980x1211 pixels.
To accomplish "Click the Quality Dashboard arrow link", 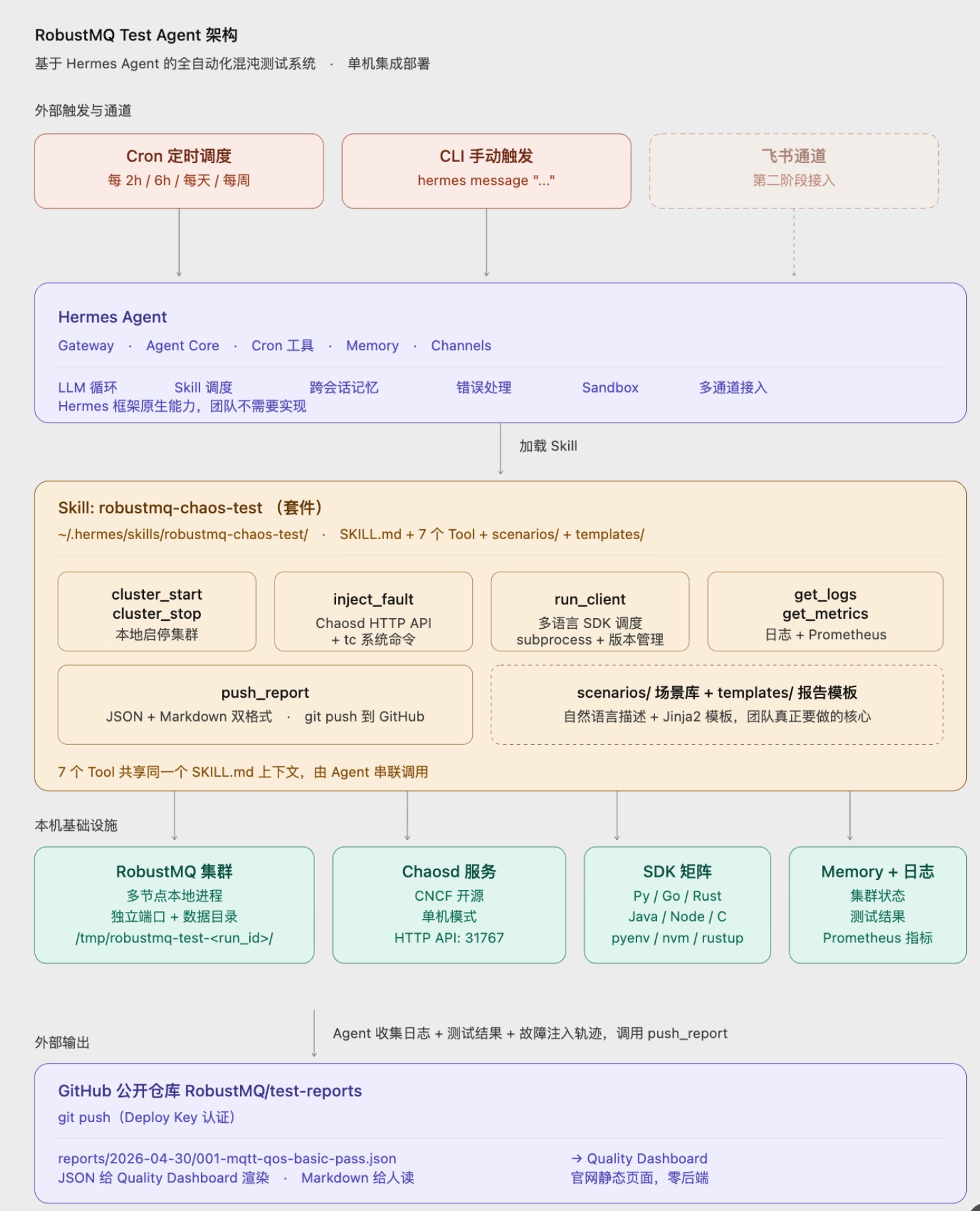I will [639, 1159].
